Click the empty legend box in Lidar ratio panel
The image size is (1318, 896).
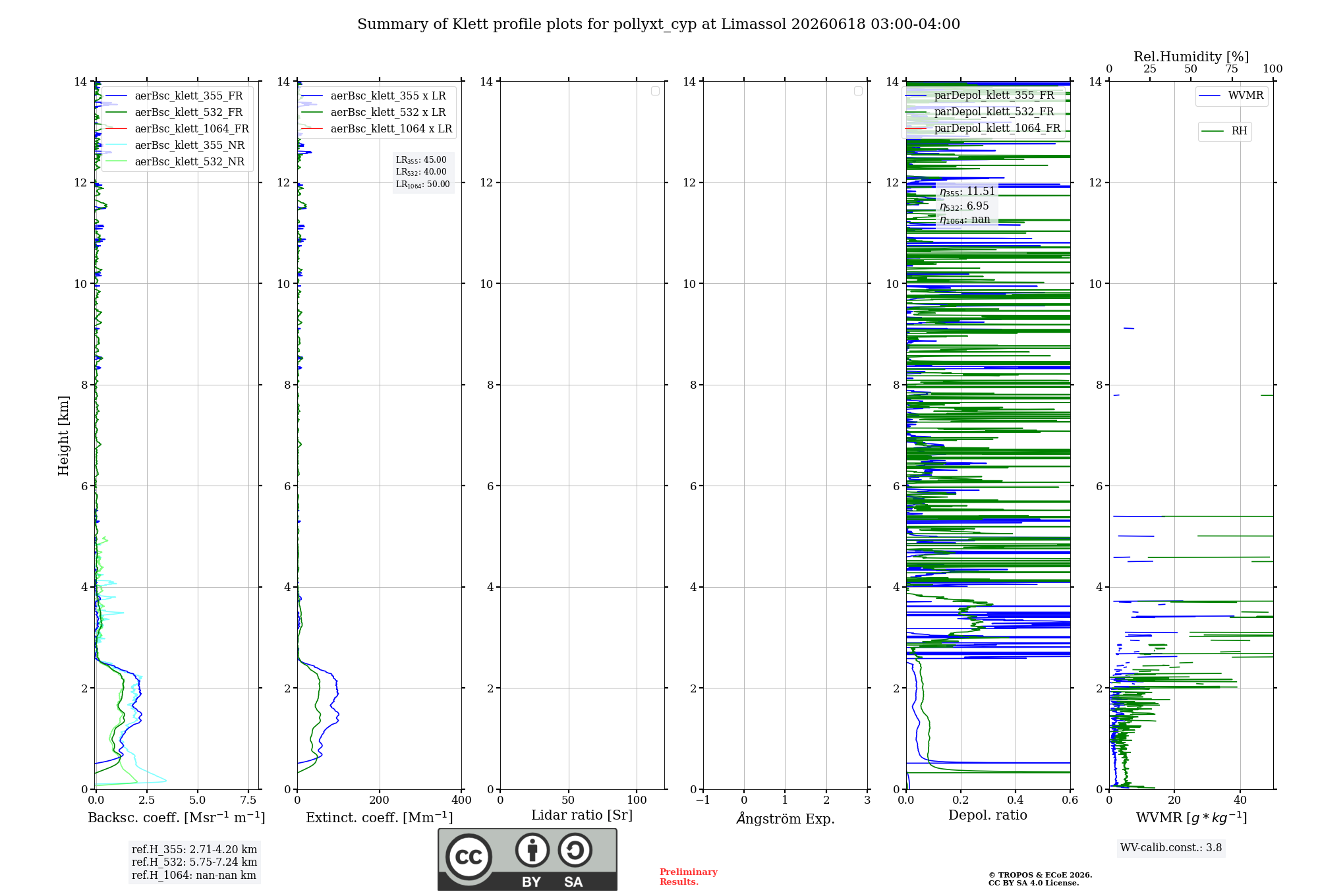click(655, 91)
